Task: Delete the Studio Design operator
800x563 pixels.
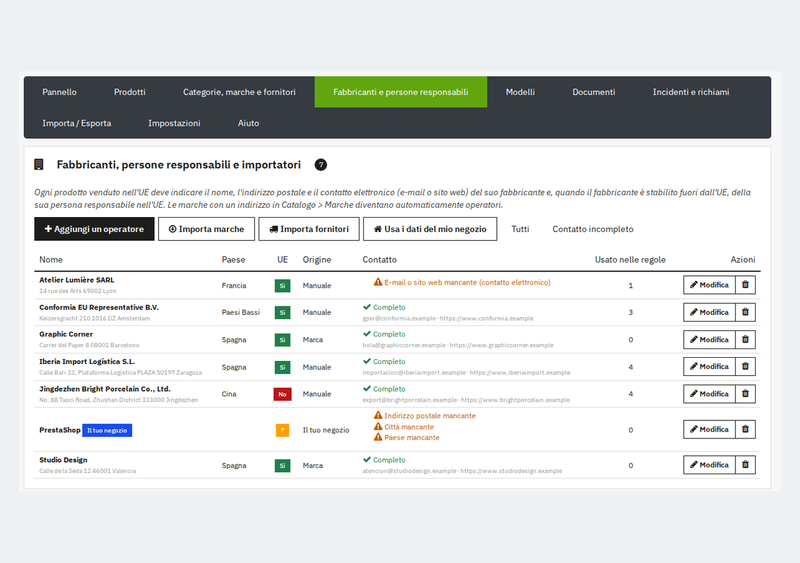Action: 745,464
